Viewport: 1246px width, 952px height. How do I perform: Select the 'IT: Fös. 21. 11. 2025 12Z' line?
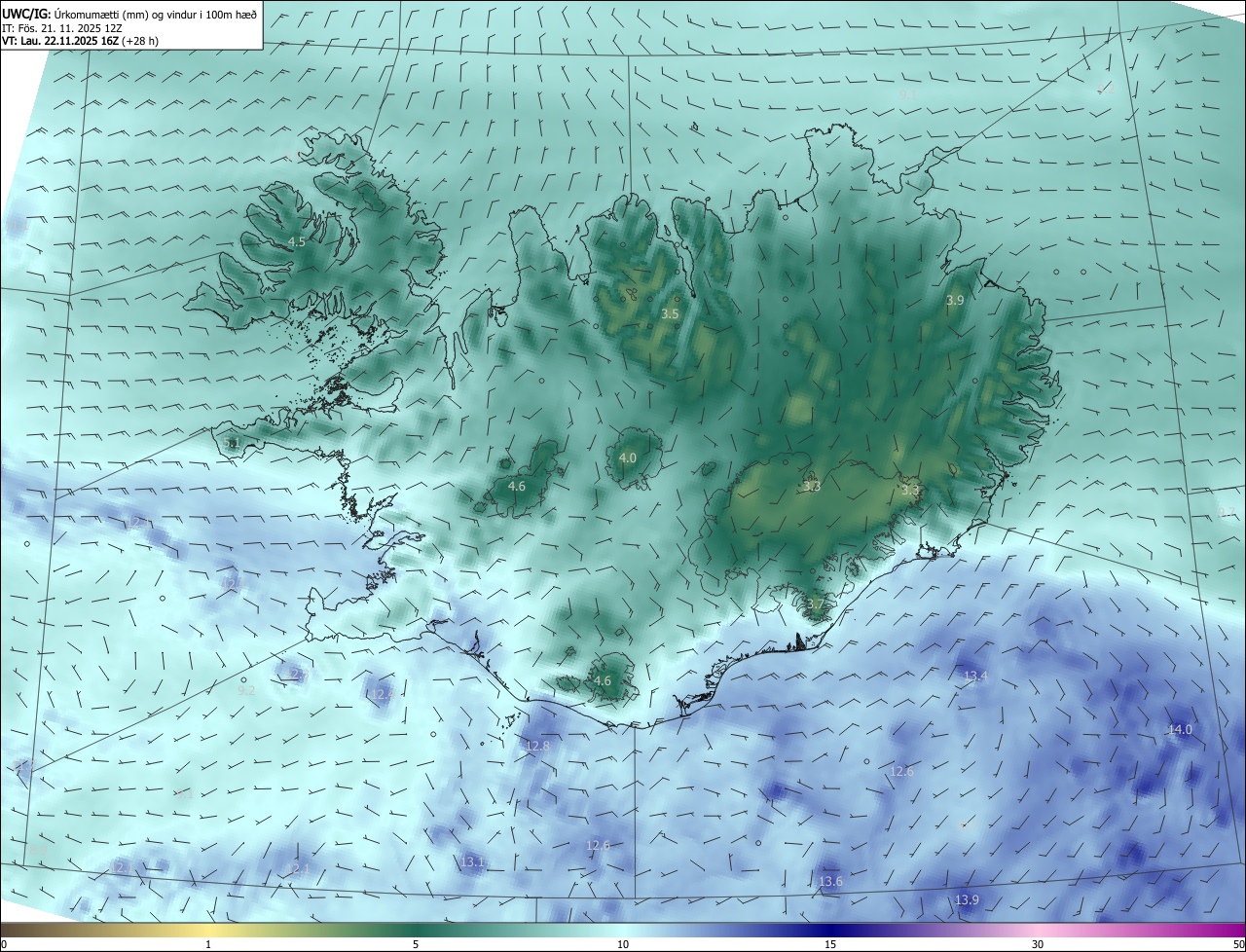pyautogui.click(x=61, y=28)
